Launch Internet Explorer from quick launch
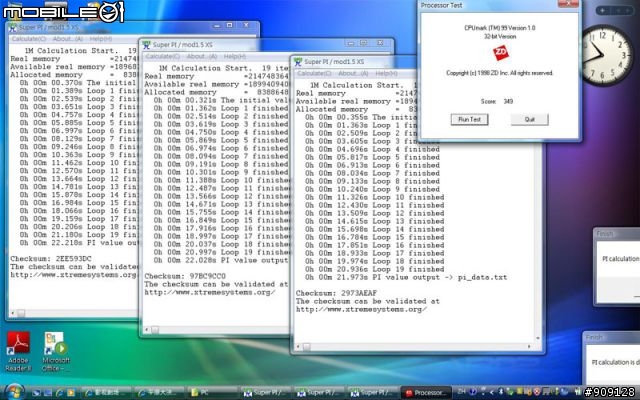The image size is (640, 400). click(60, 393)
